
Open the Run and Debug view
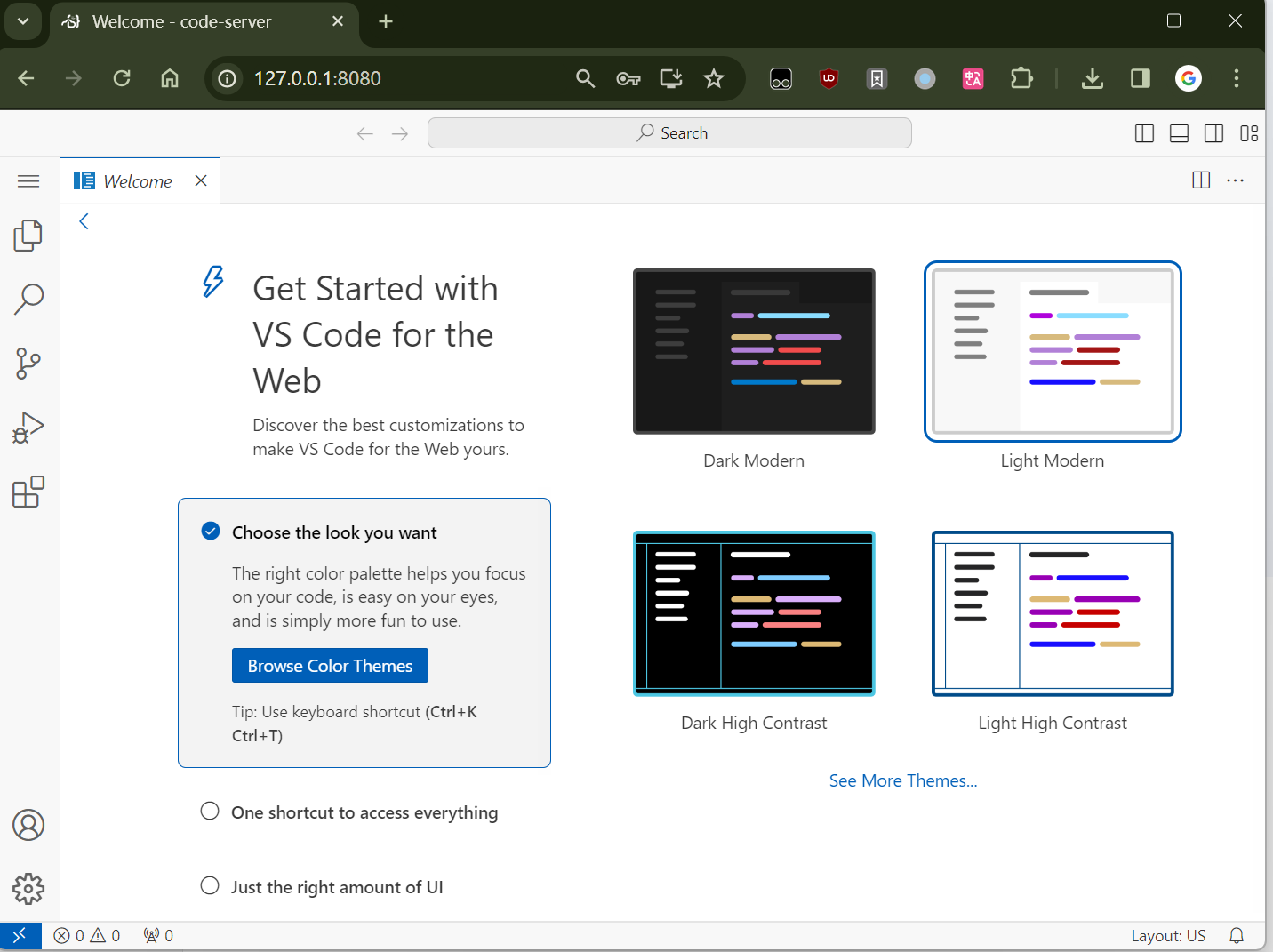pos(28,428)
